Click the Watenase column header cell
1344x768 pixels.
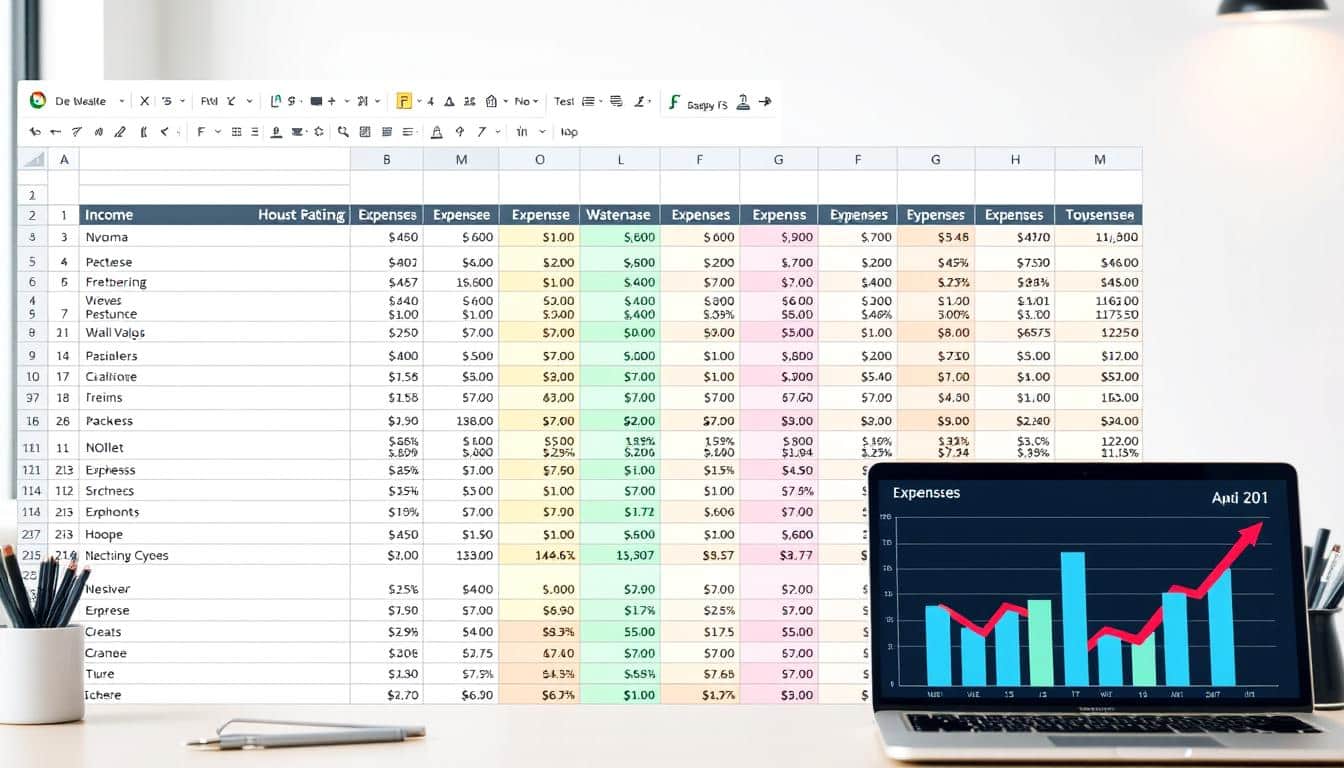[x=618, y=215]
